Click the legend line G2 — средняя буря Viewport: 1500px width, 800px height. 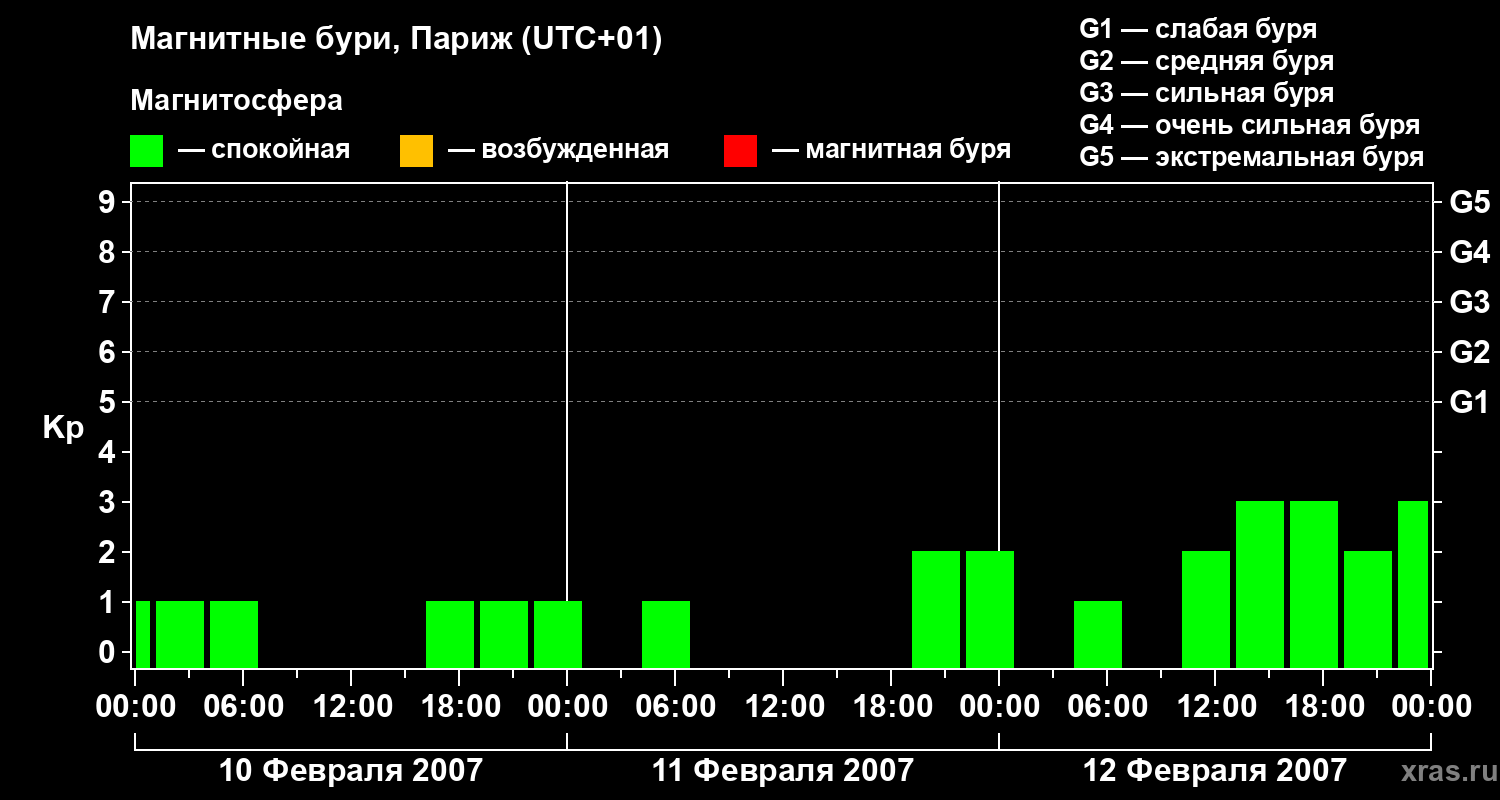click(x=1207, y=61)
